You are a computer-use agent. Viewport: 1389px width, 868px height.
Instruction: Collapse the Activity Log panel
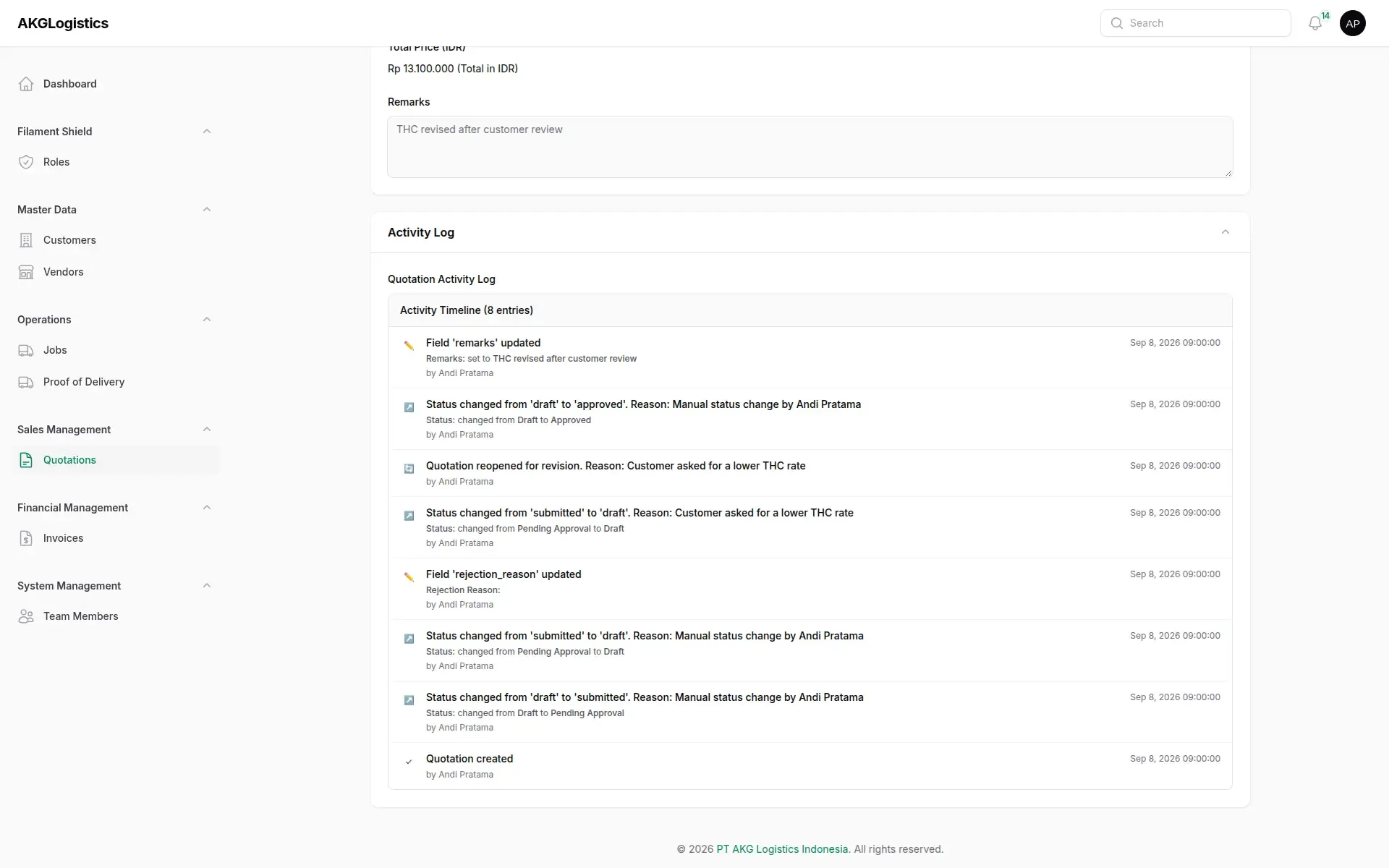point(1226,232)
